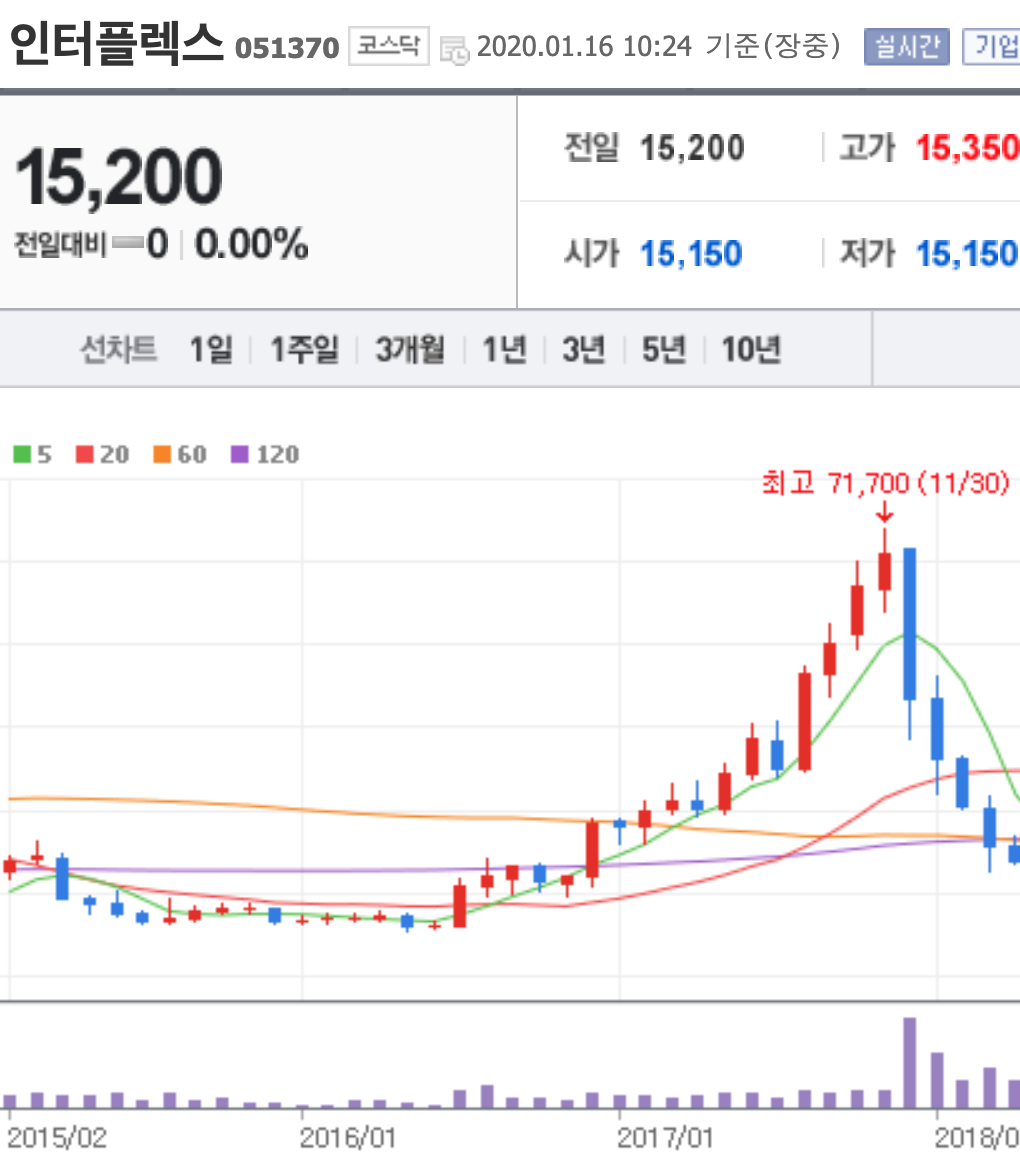Click the 전일대비 label
The height and width of the screenshot is (1176, 1020).
[61, 244]
